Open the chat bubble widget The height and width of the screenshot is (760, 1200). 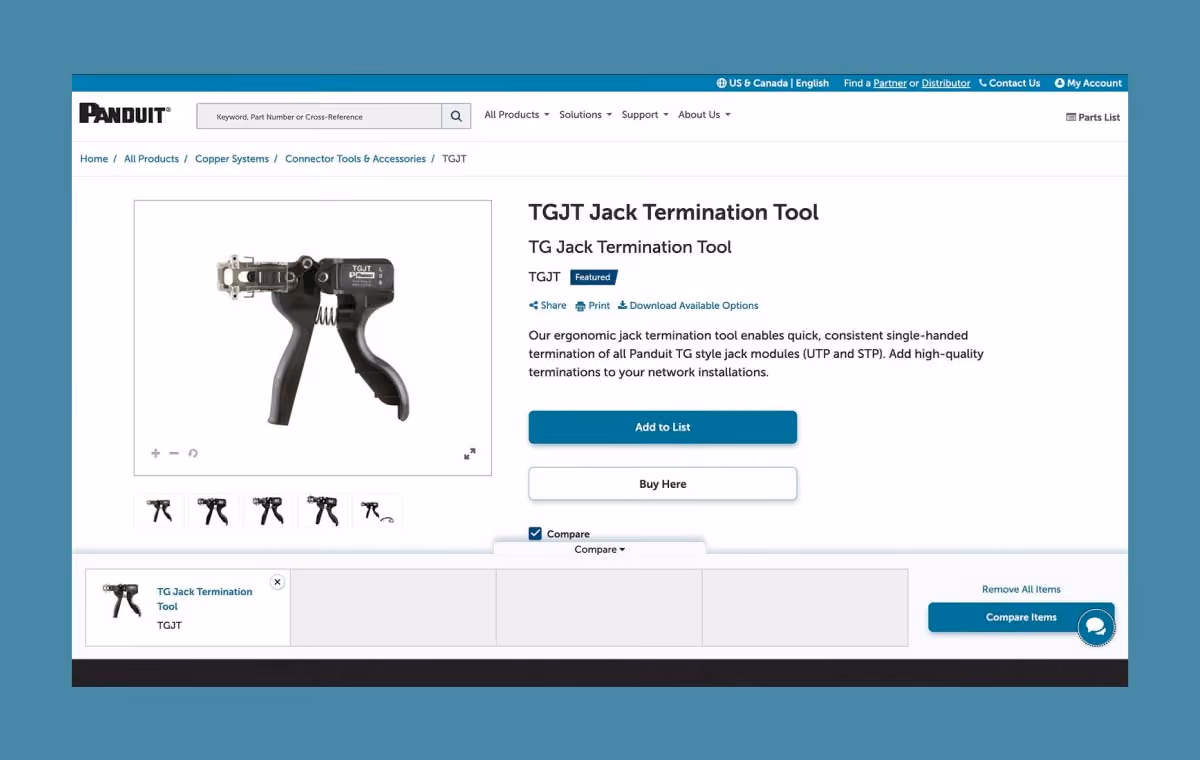[1096, 627]
